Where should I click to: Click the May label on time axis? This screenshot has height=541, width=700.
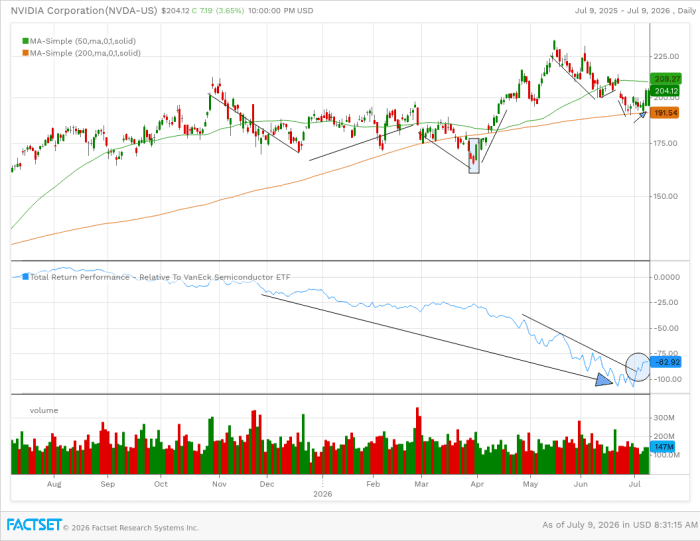[x=530, y=484]
